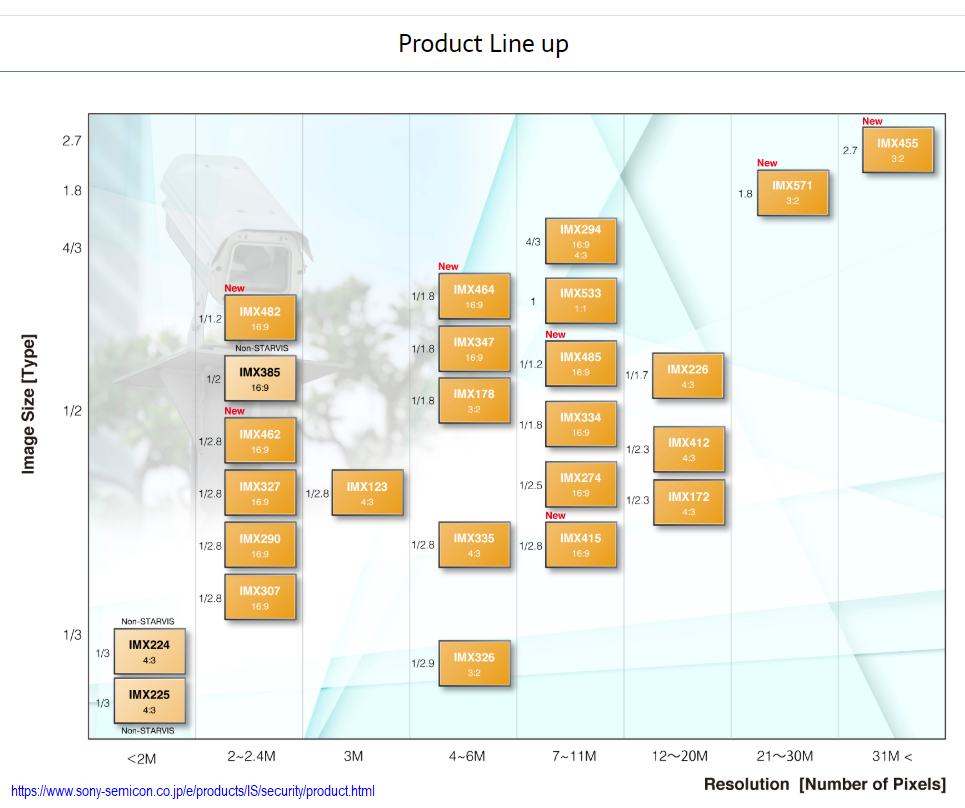The image size is (965, 808).
Task: Select the IMX178 sensor box
Action: (x=474, y=400)
